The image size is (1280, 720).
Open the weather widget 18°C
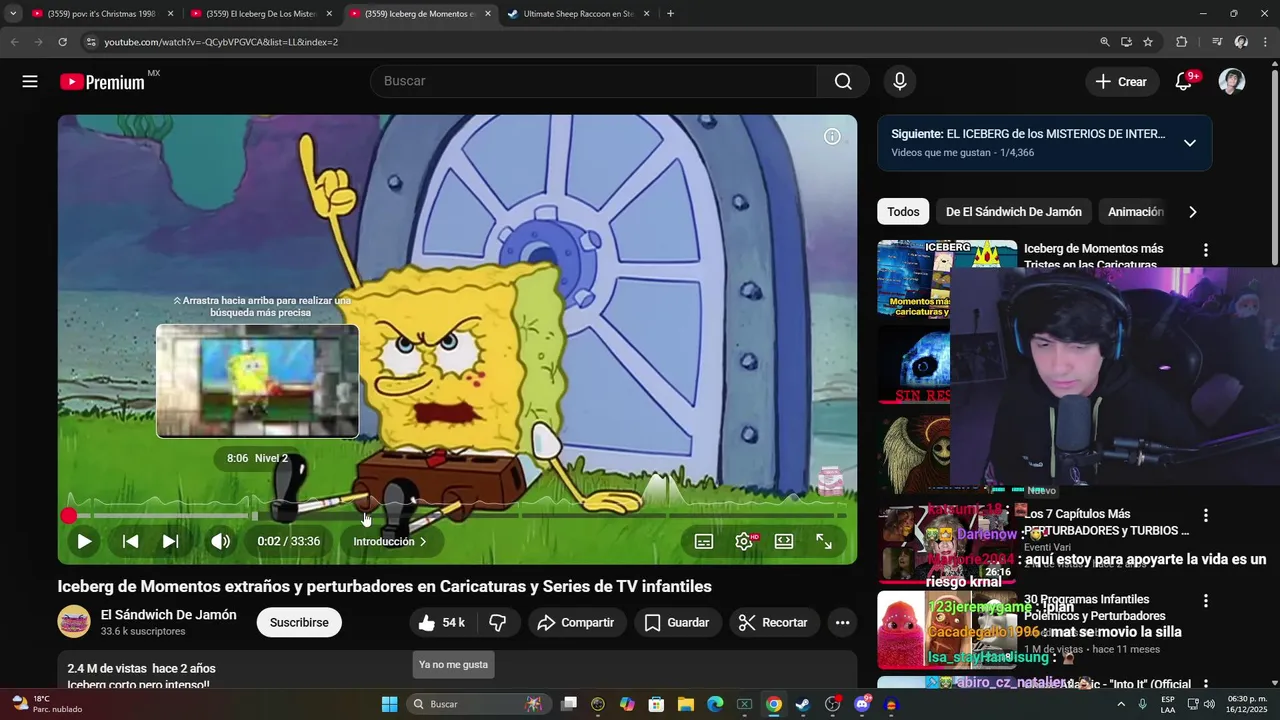[46, 704]
